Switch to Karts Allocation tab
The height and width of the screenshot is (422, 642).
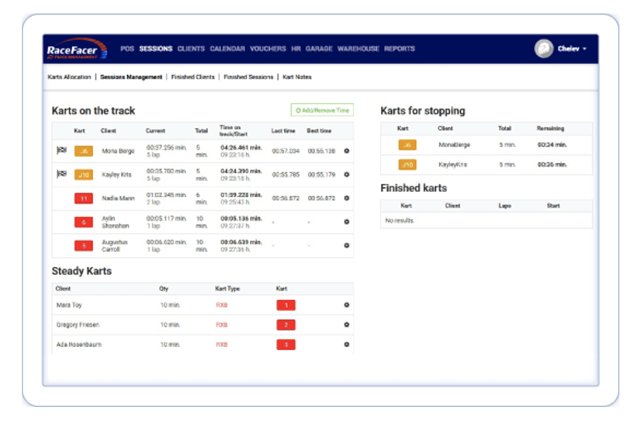click(x=69, y=77)
